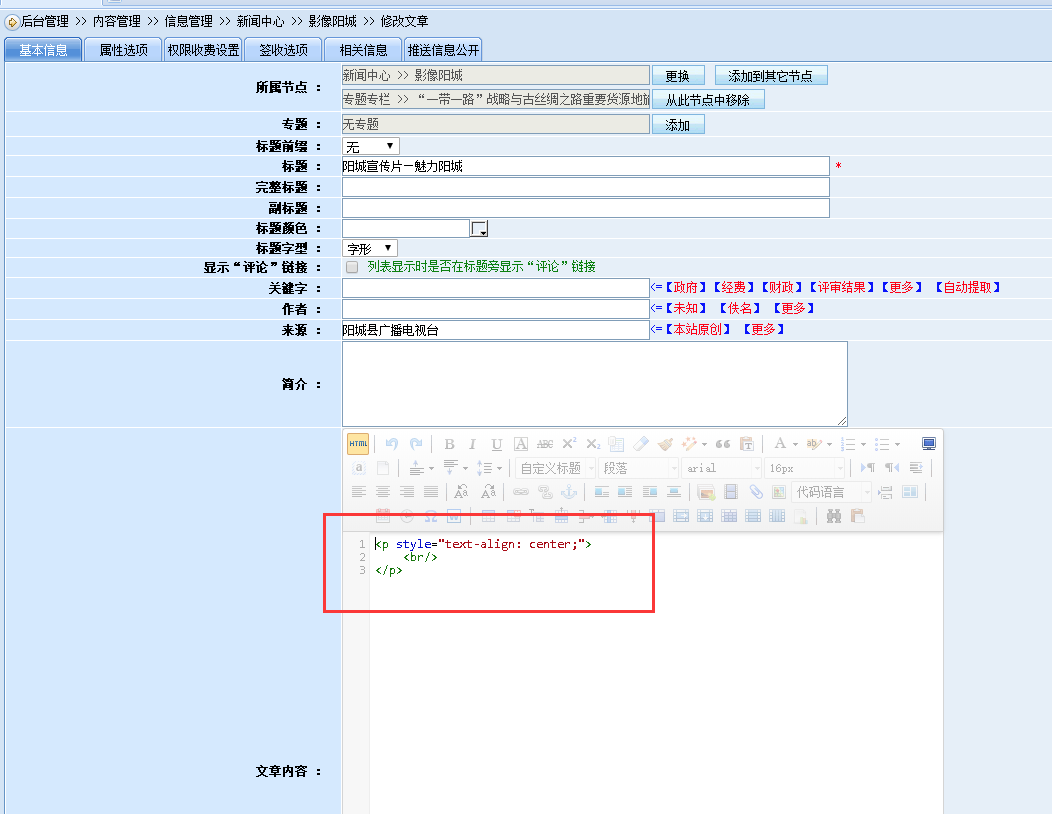The height and width of the screenshot is (814, 1052).
Task: Click the undo arrow in editor toolbar
Action: pos(392,444)
